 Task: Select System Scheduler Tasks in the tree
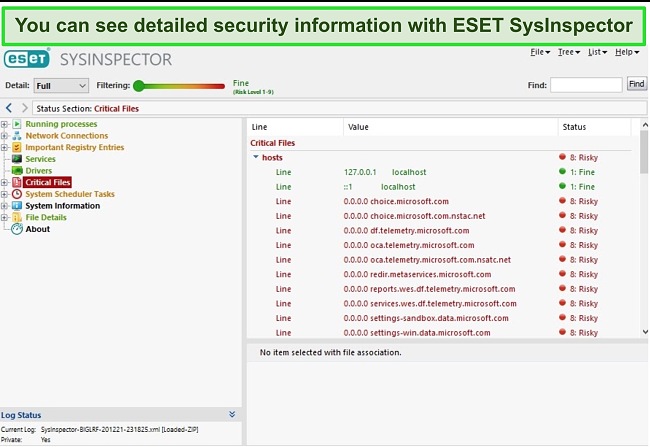[70, 194]
